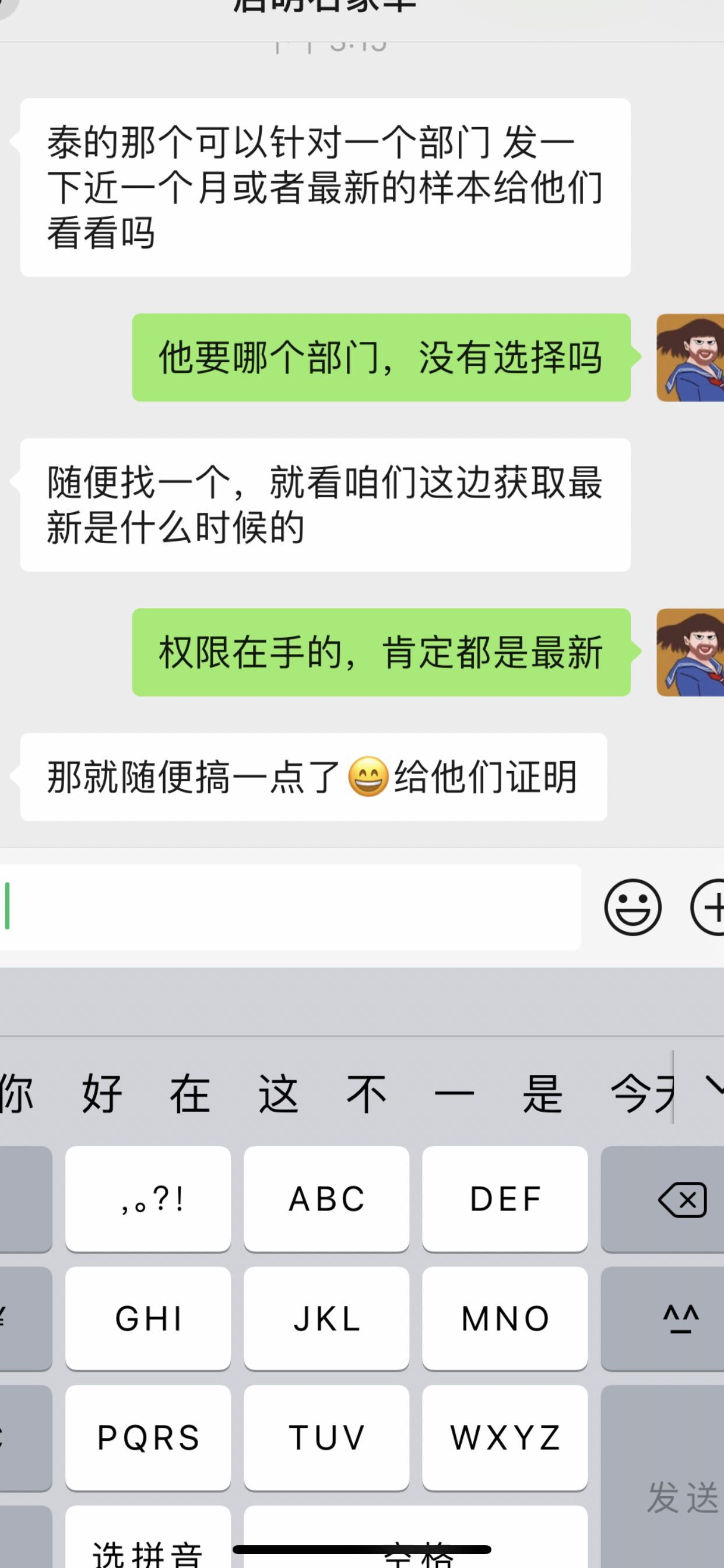Choose candidate word 这
The height and width of the screenshot is (1568, 724).
[x=278, y=1094]
